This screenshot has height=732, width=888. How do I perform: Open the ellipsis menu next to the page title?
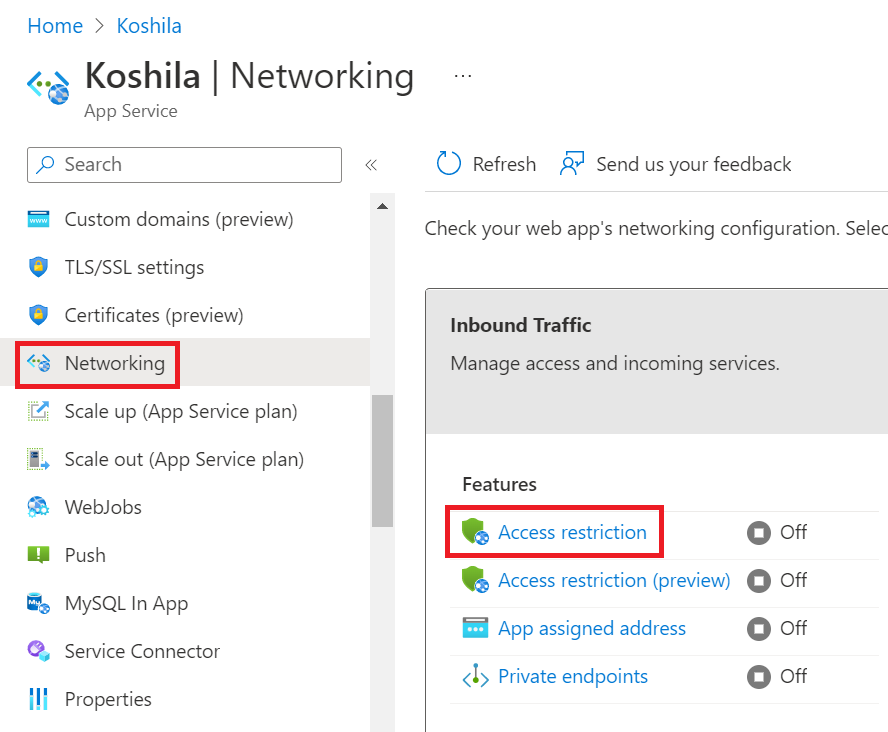(x=462, y=75)
